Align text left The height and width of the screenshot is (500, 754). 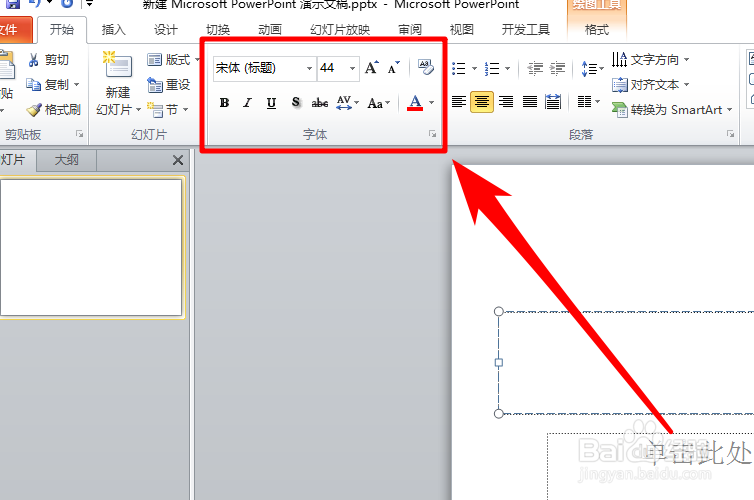[x=459, y=102]
